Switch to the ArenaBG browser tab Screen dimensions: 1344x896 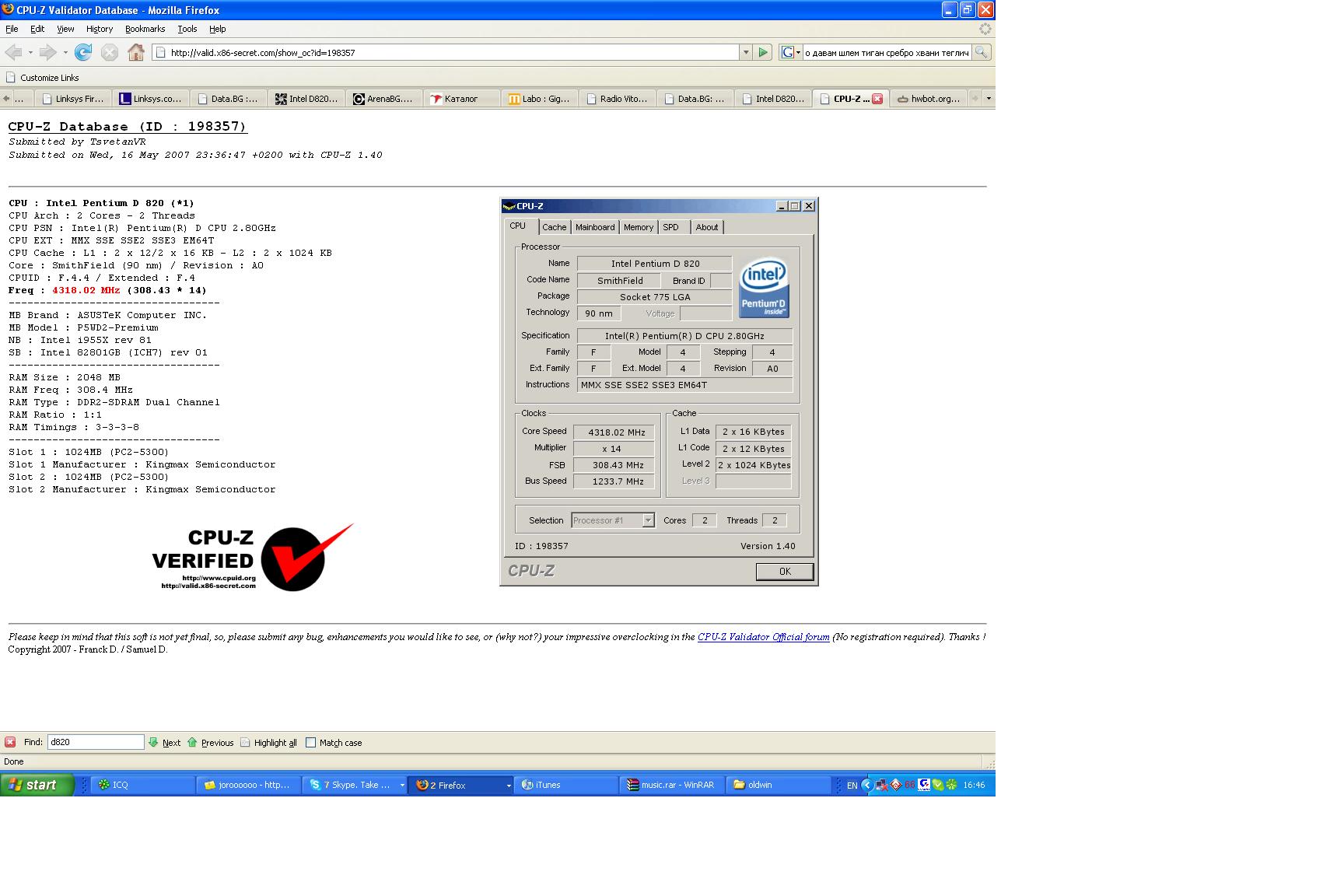tap(384, 99)
